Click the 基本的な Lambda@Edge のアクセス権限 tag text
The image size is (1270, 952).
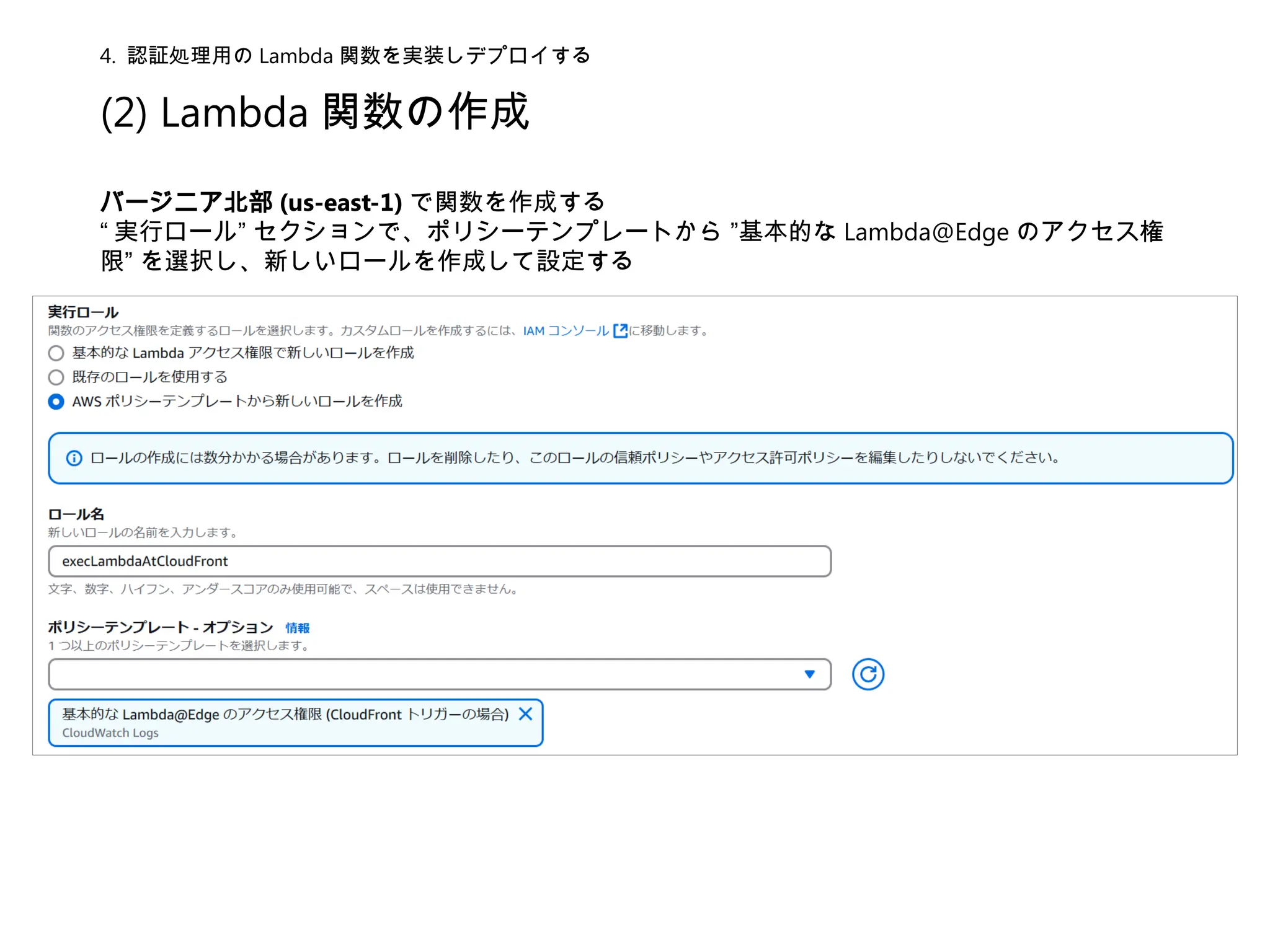point(285,715)
